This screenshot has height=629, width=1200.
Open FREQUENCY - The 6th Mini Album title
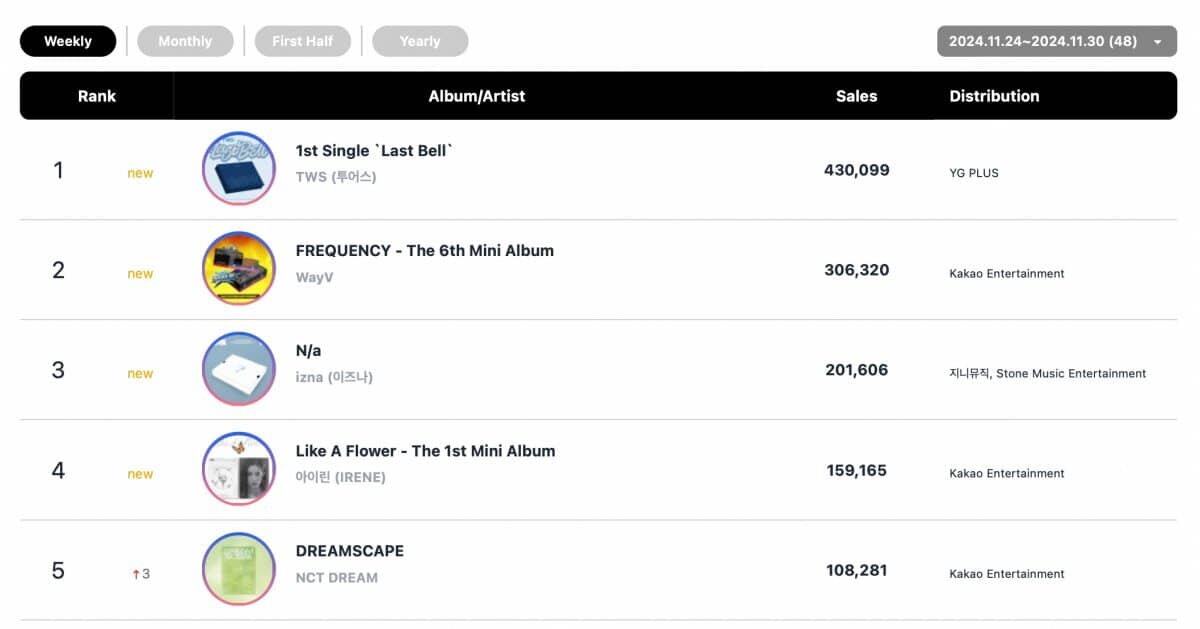[x=424, y=250]
